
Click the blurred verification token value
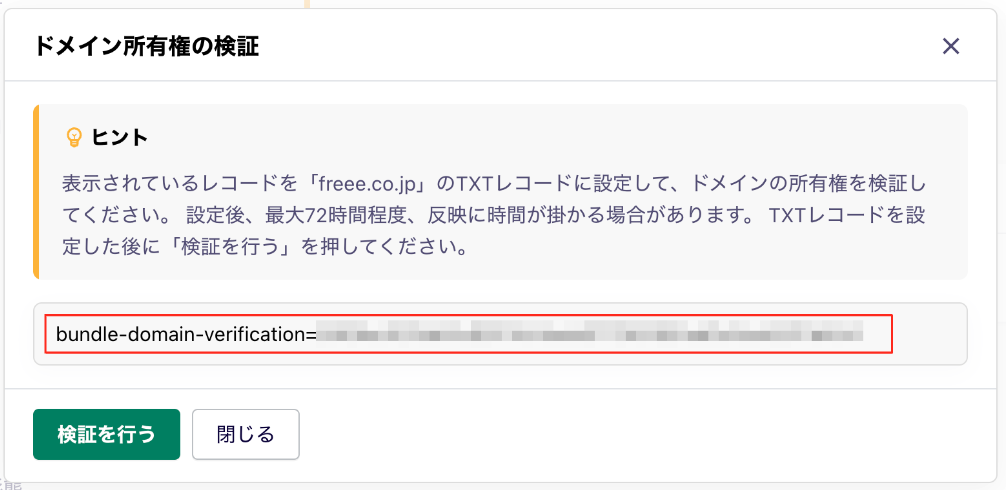coord(589,334)
